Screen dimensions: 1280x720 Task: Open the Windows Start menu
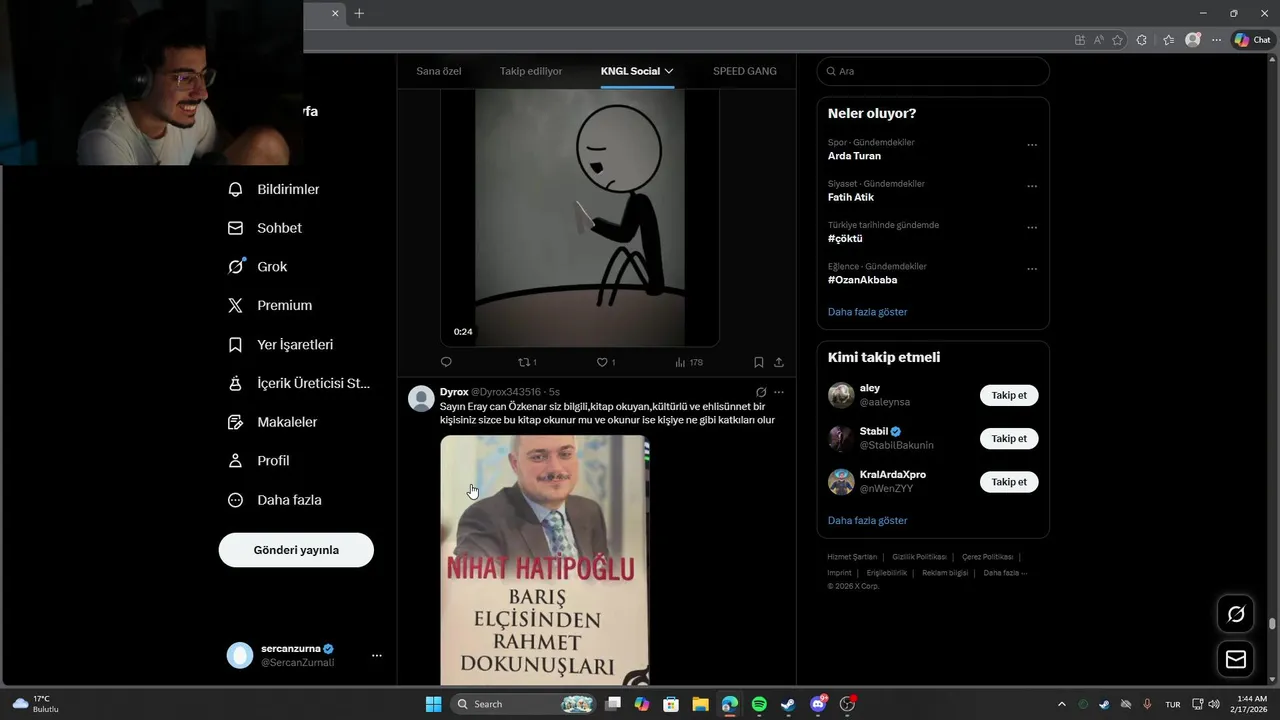(433, 704)
